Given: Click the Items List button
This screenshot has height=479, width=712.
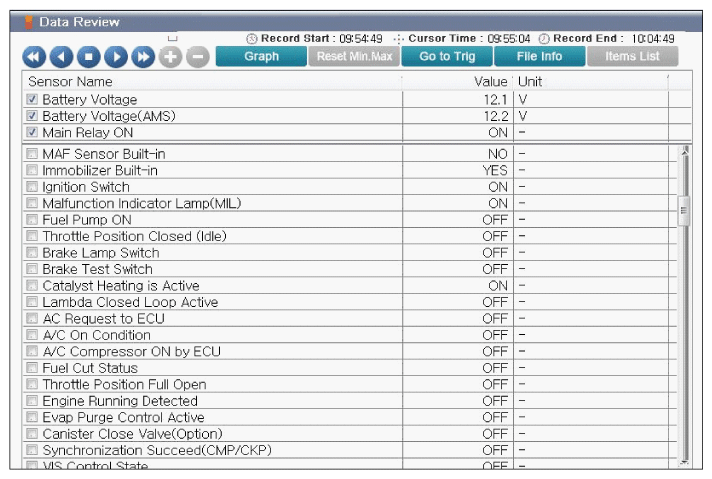Looking at the screenshot, I should click(x=632, y=57).
